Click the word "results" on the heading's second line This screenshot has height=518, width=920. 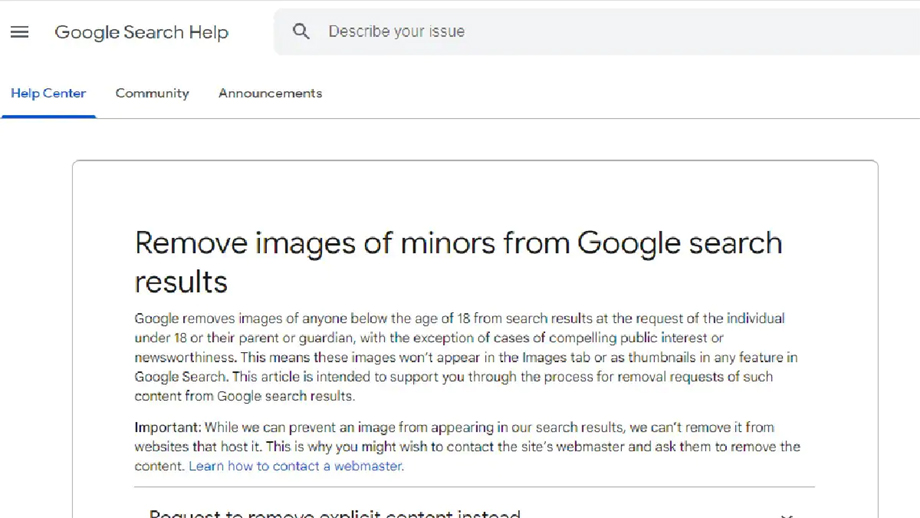pos(181,282)
